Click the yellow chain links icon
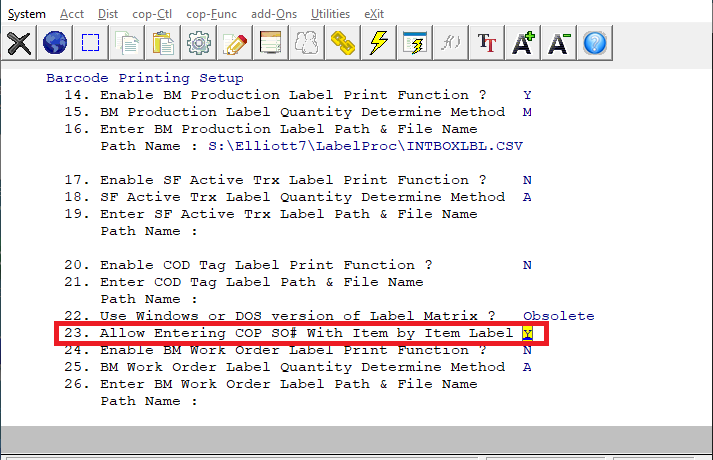 click(342, 43)
